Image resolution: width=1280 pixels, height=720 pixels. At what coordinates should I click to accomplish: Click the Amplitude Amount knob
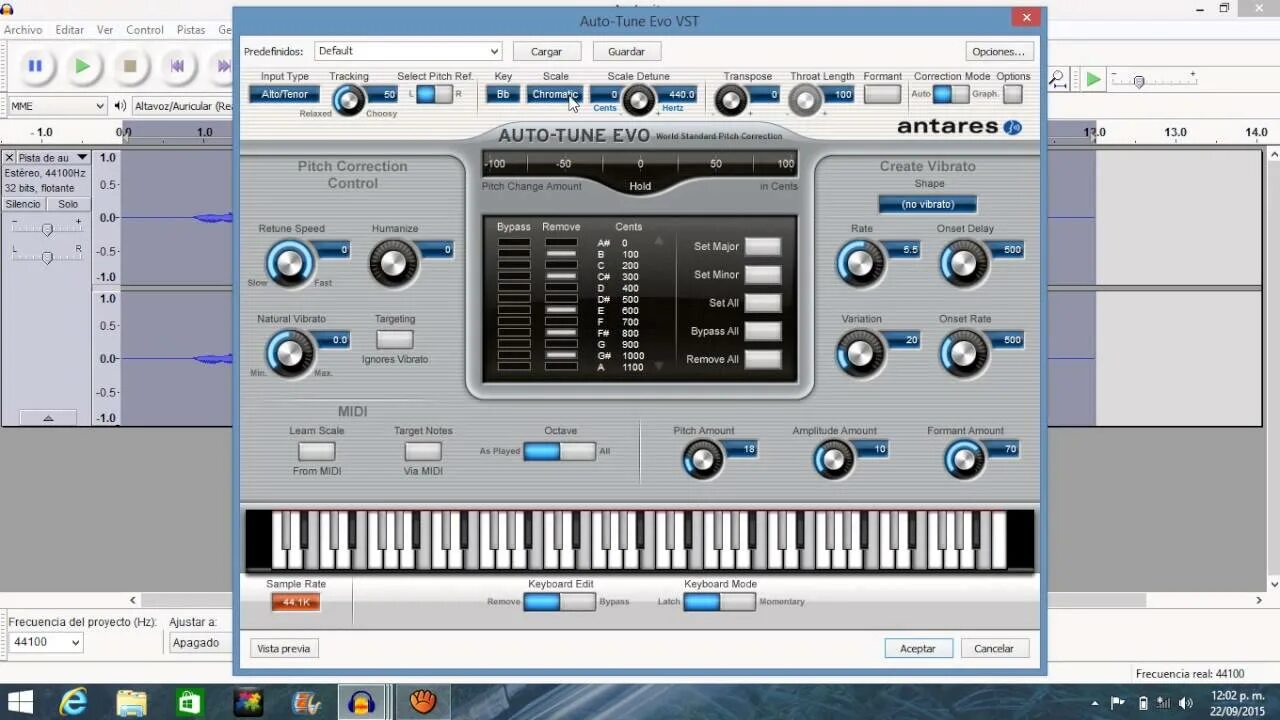click(834, 459)
